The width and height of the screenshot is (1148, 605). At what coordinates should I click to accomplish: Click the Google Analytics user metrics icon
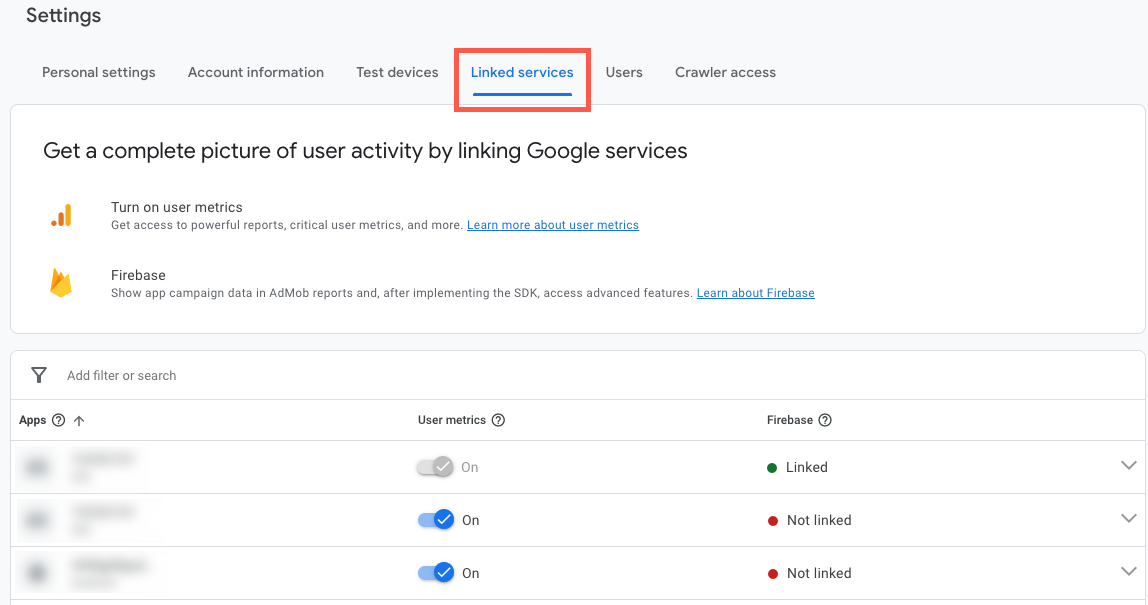[x=62, y=215]
